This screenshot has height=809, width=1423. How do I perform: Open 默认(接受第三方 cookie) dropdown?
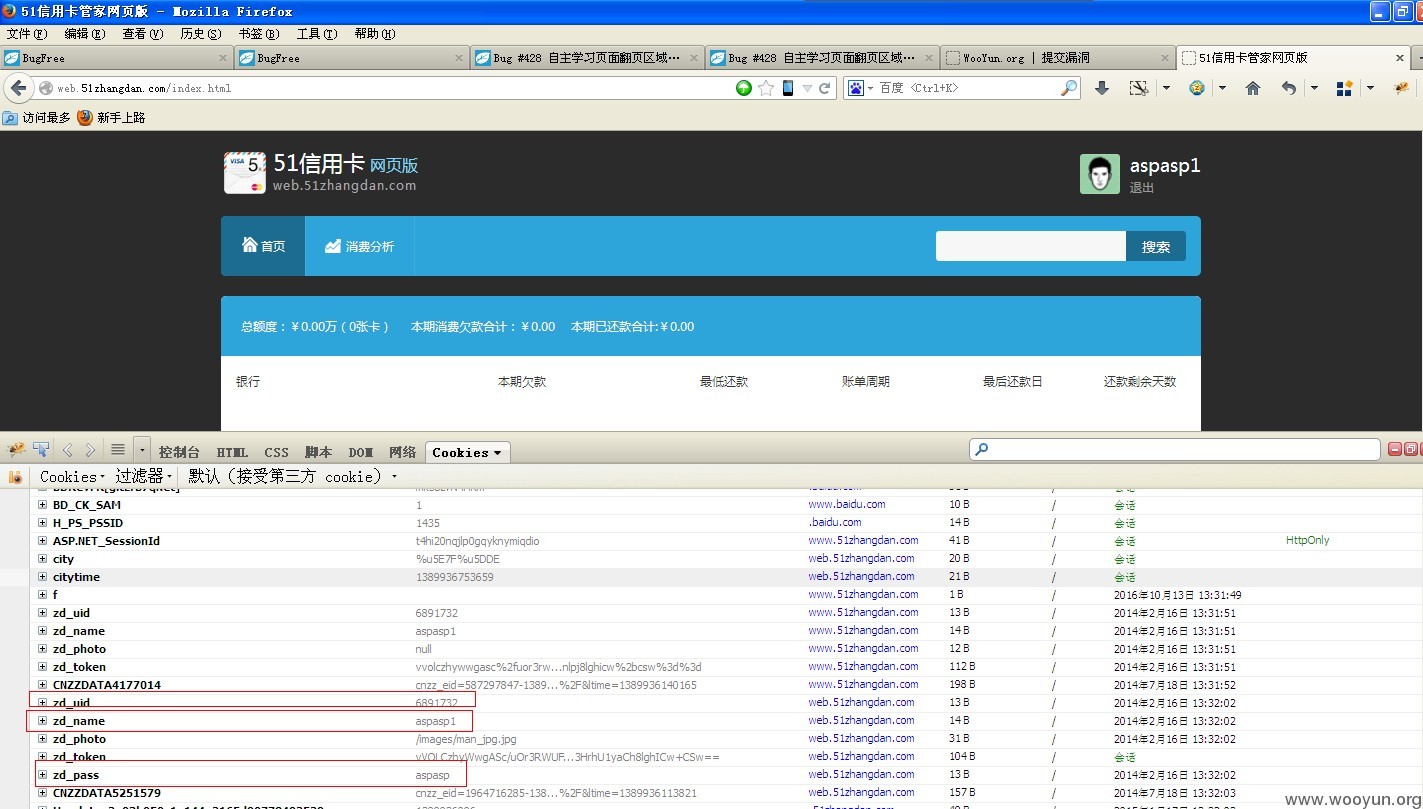pos(292,476)
